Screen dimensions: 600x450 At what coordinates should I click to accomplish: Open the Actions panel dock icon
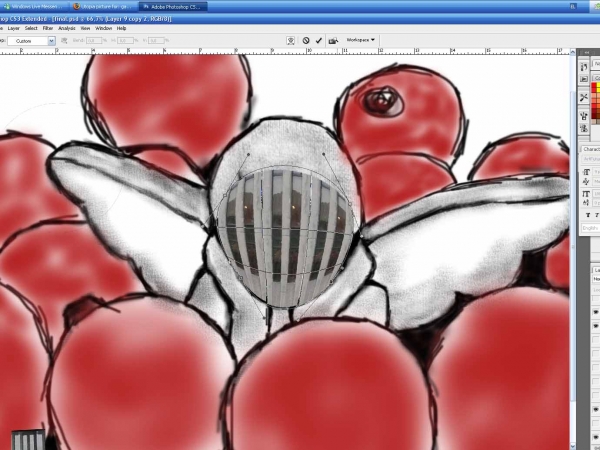click(x=584, y=79)
